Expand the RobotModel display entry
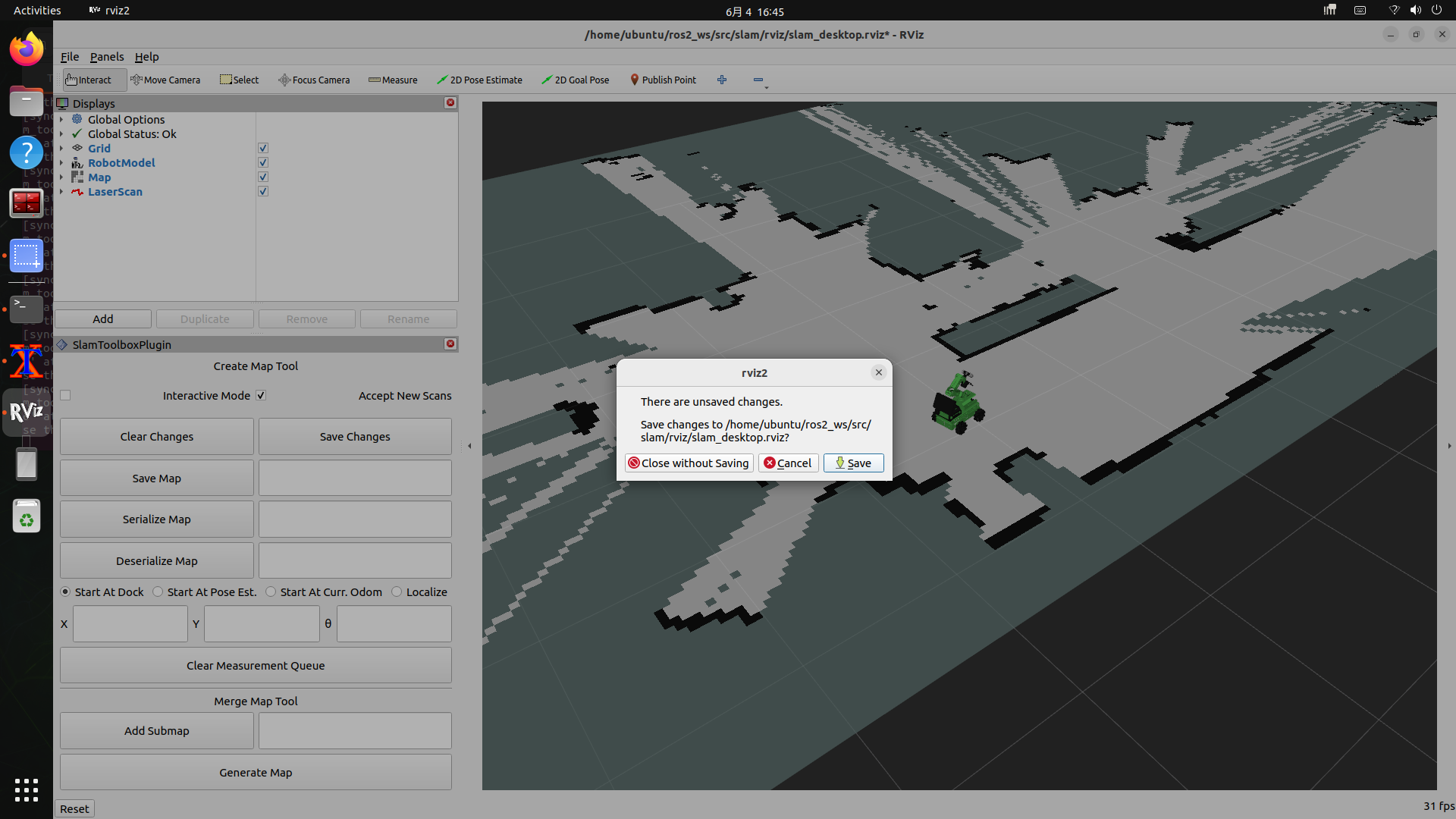 (61, 163)
